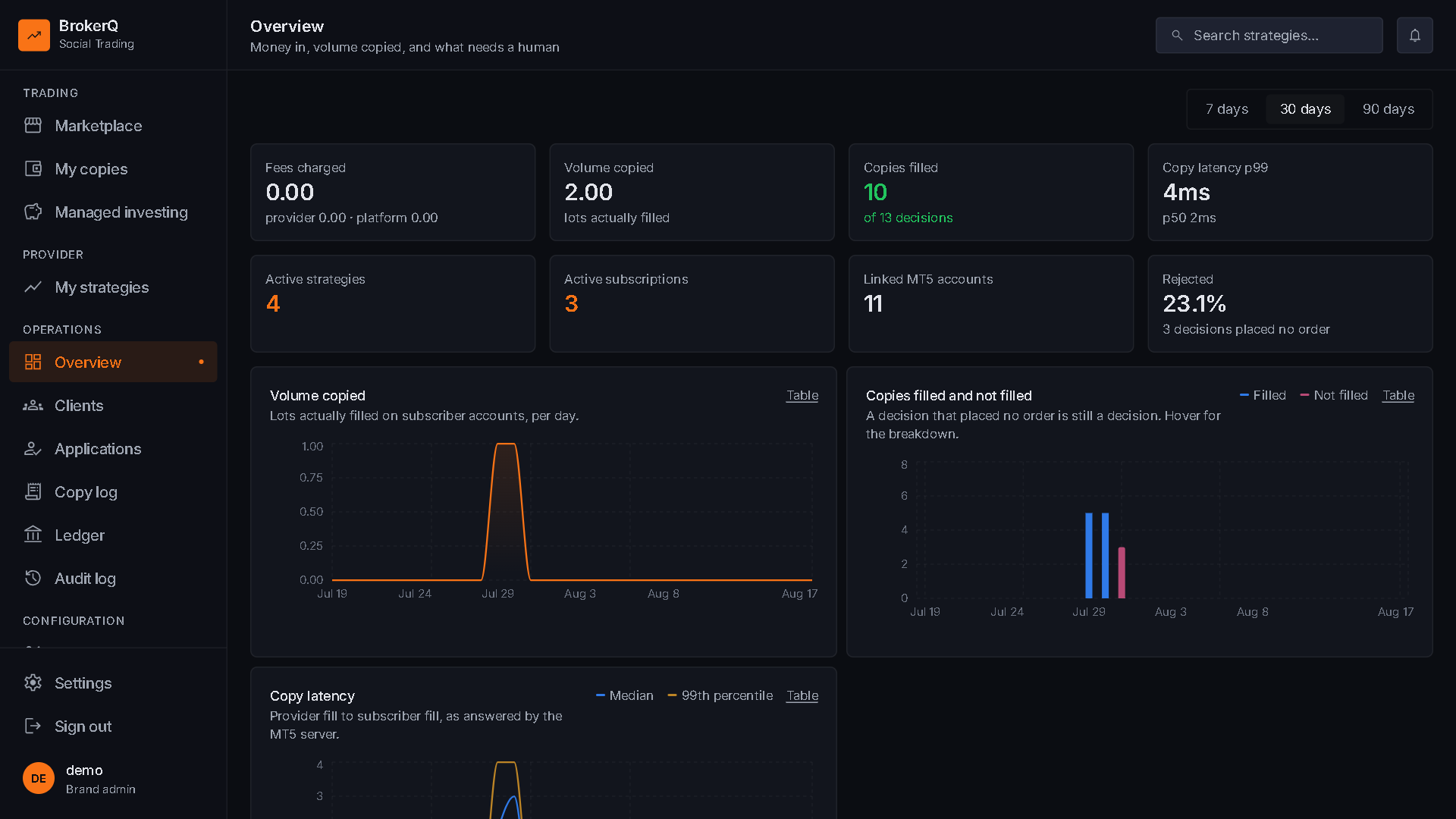Click the Overview grid icon
The image size is (1456, 819).
33,362
